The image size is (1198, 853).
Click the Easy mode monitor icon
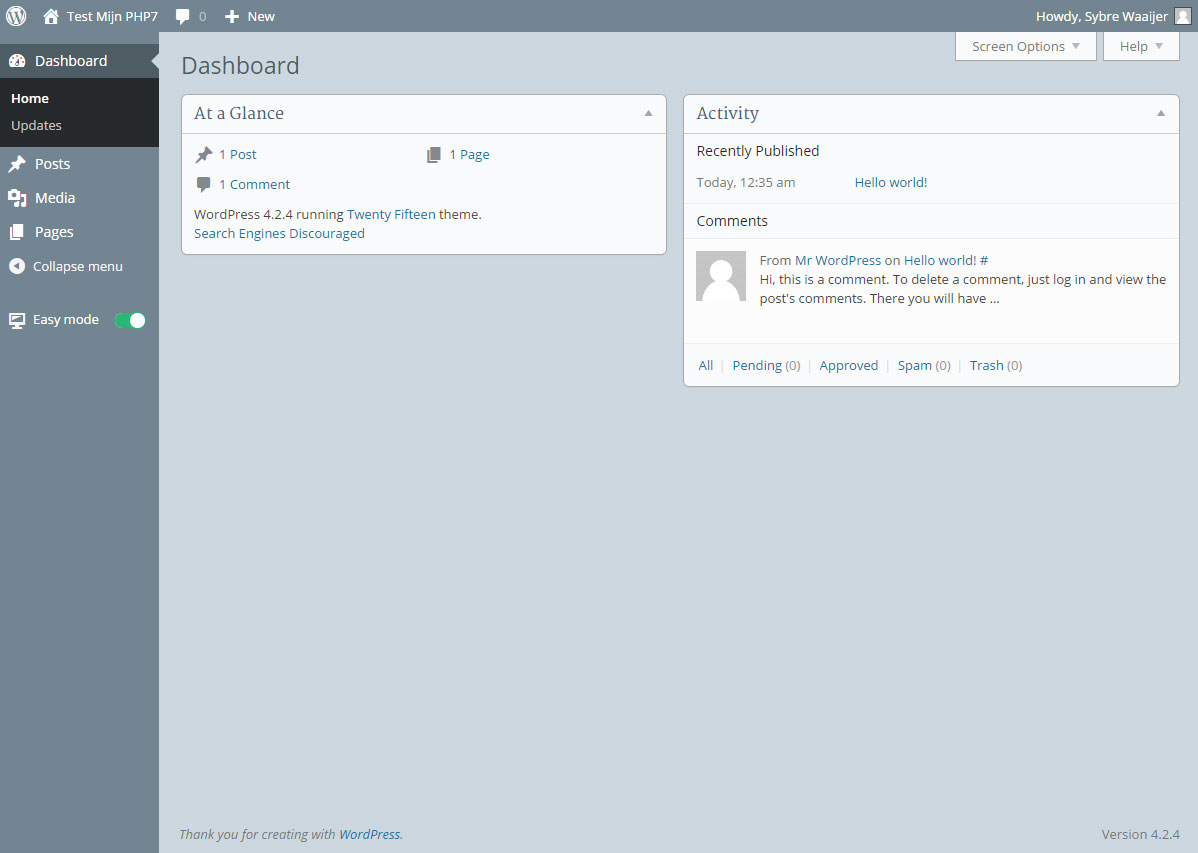(x=17, y=320)
